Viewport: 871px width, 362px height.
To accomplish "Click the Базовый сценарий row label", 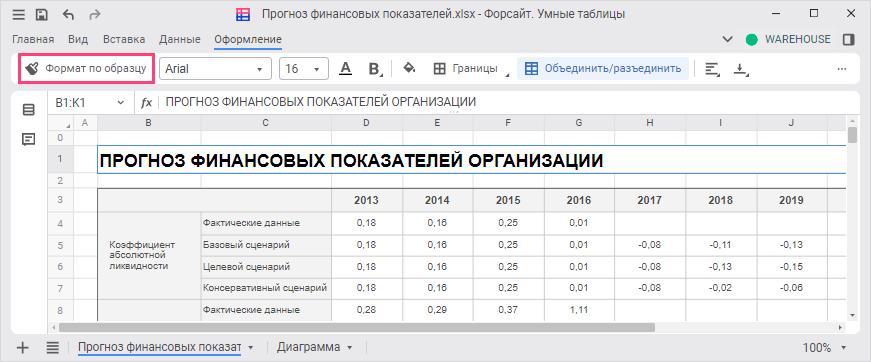I will pos(266,245).
